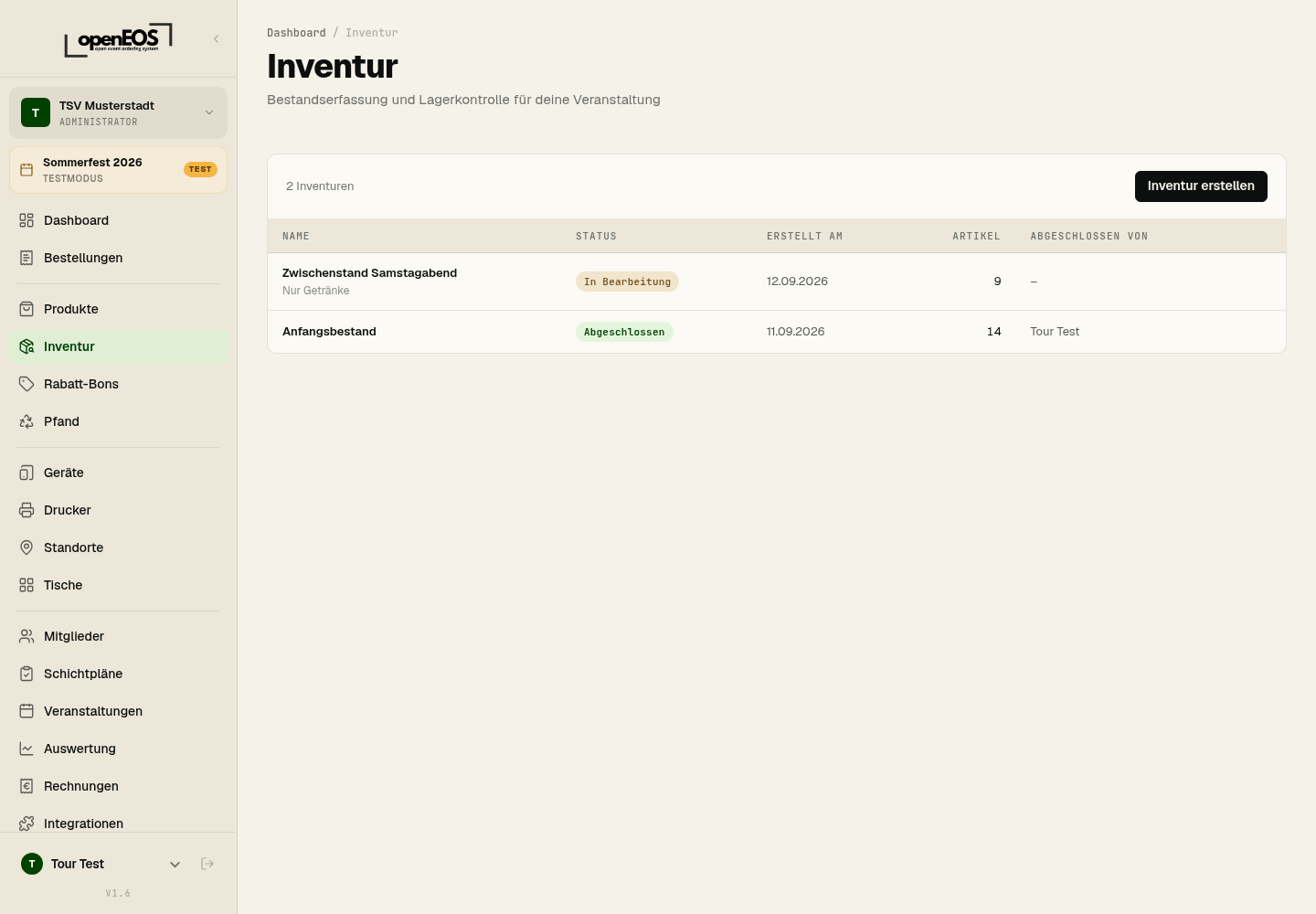This screenshot has width=1316, height=914.
Task: Click the Schichtpläne clipboard icon
Action: click(27, 674)
